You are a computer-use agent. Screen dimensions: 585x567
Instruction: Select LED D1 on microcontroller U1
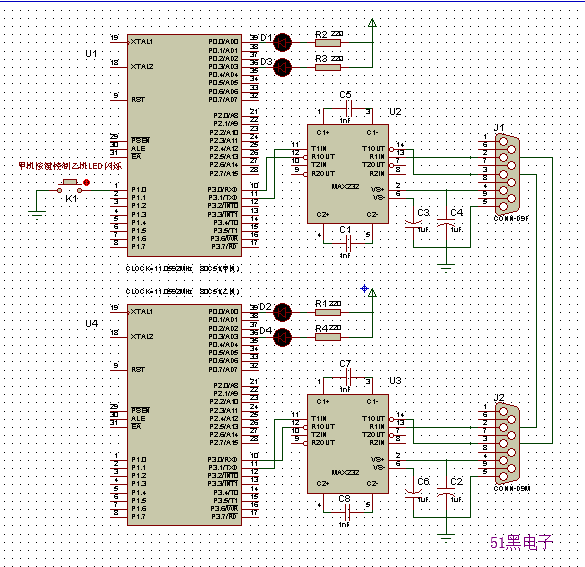282,42
